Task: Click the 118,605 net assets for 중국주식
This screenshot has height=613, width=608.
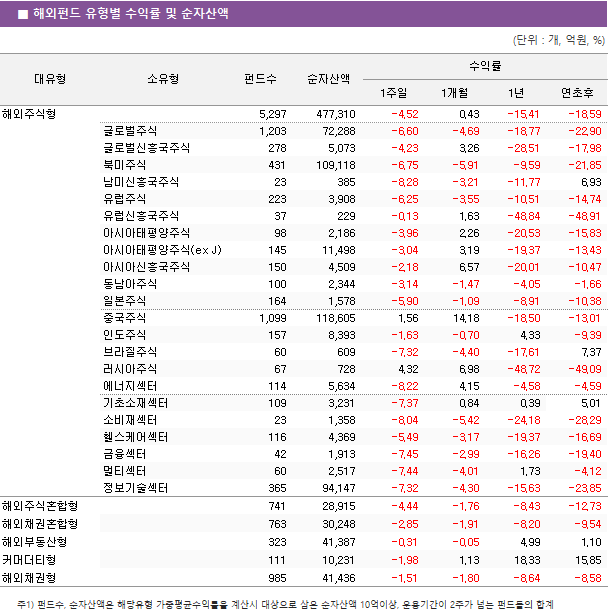Action: [x=336, y=318]
